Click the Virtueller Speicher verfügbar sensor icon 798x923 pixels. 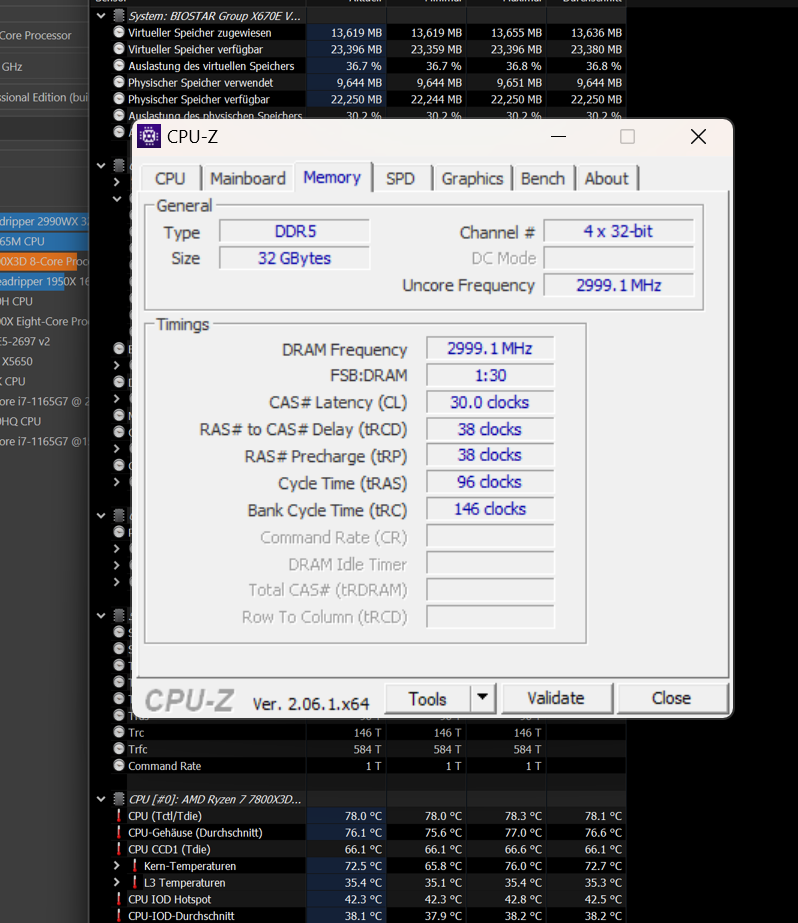point(119,49)
